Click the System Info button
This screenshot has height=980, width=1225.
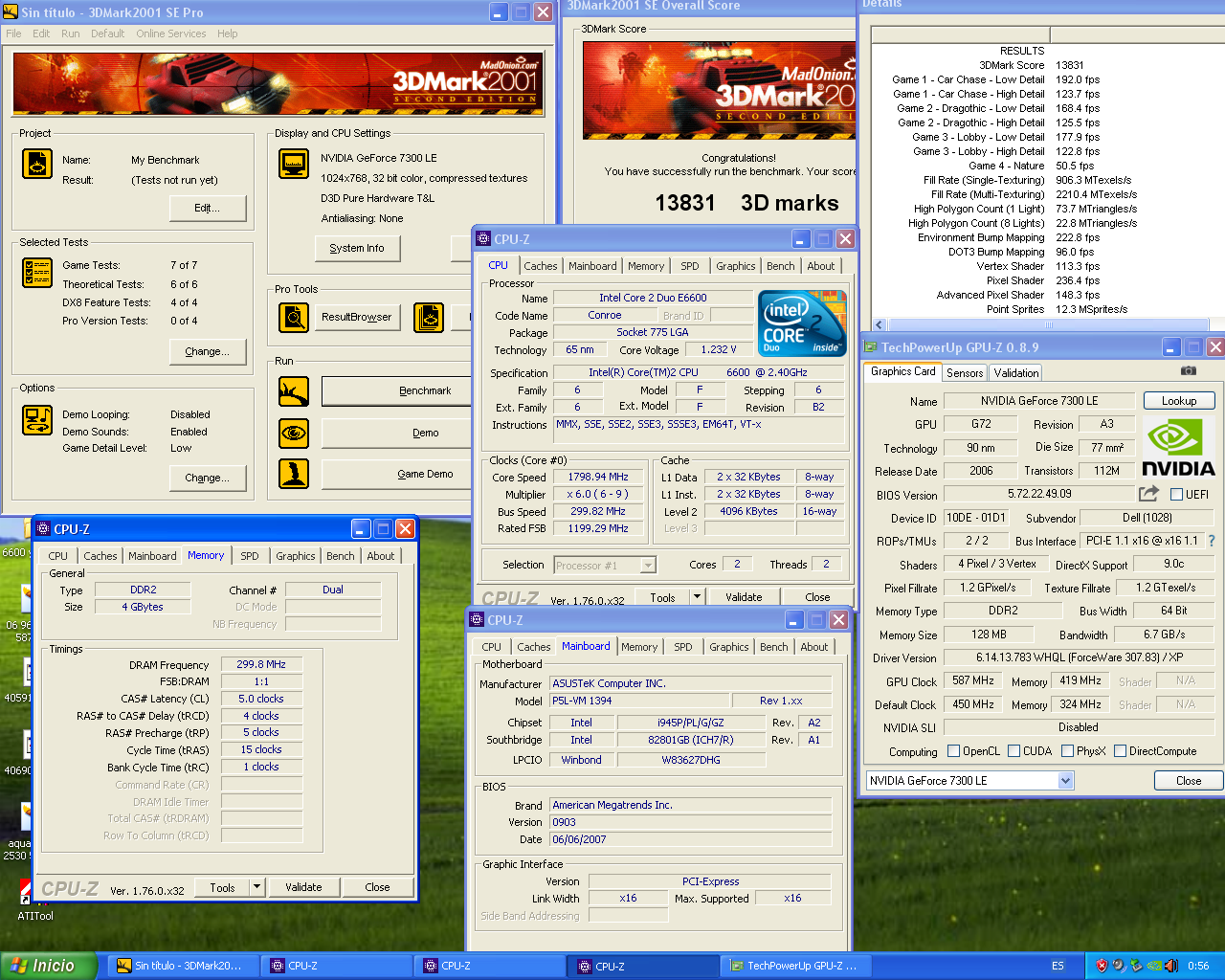coord(357,248)
